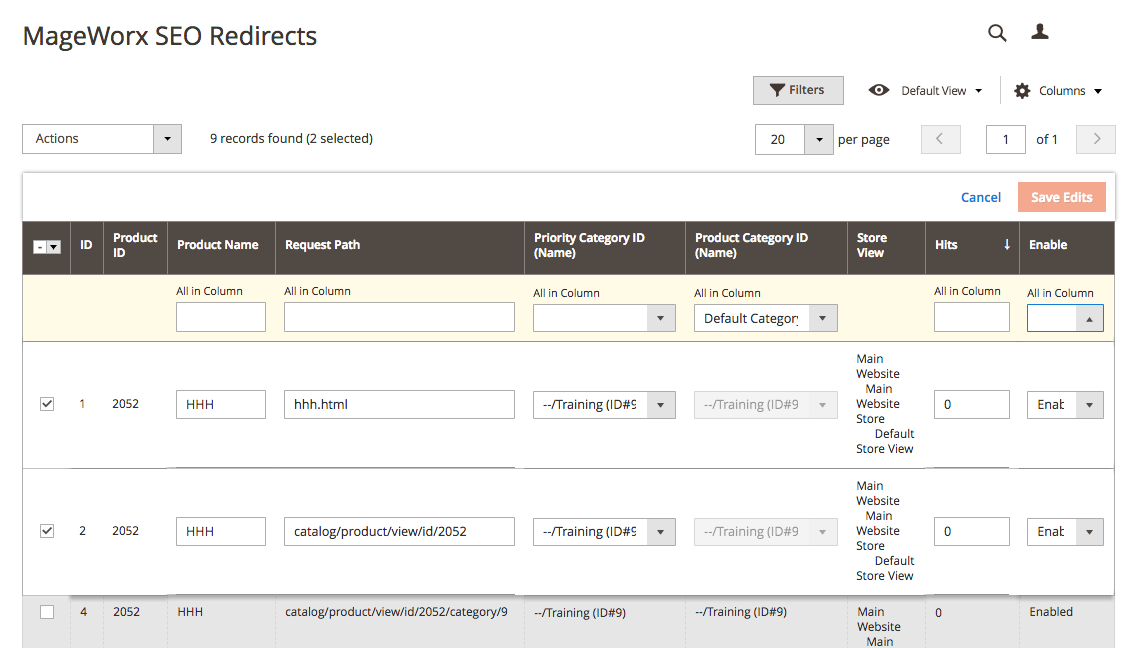The image size is (1127, 648).
Task: Click the Save Edits button
Action: pos(1062,198)
